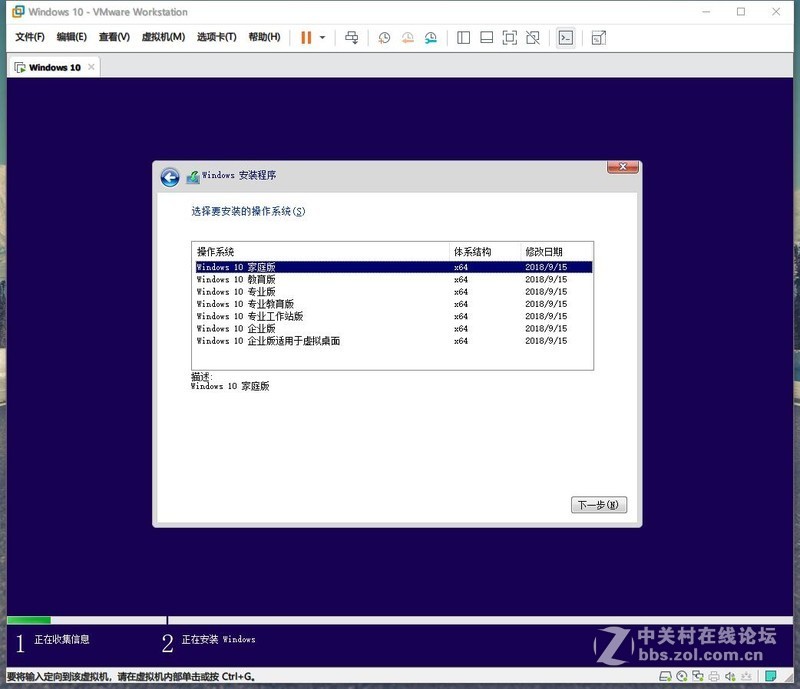Enter Unity mode using its toolbar icon
Screen dimensions: 800x689
[533, 37]
